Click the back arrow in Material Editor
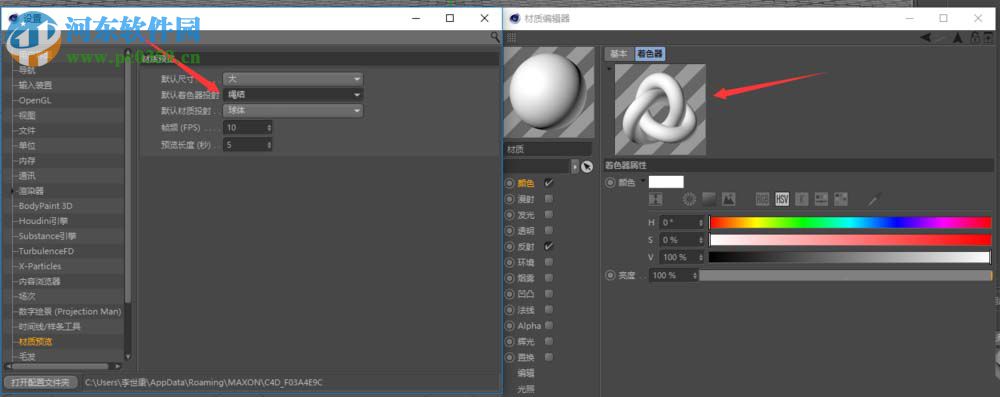 click(926, 38)
